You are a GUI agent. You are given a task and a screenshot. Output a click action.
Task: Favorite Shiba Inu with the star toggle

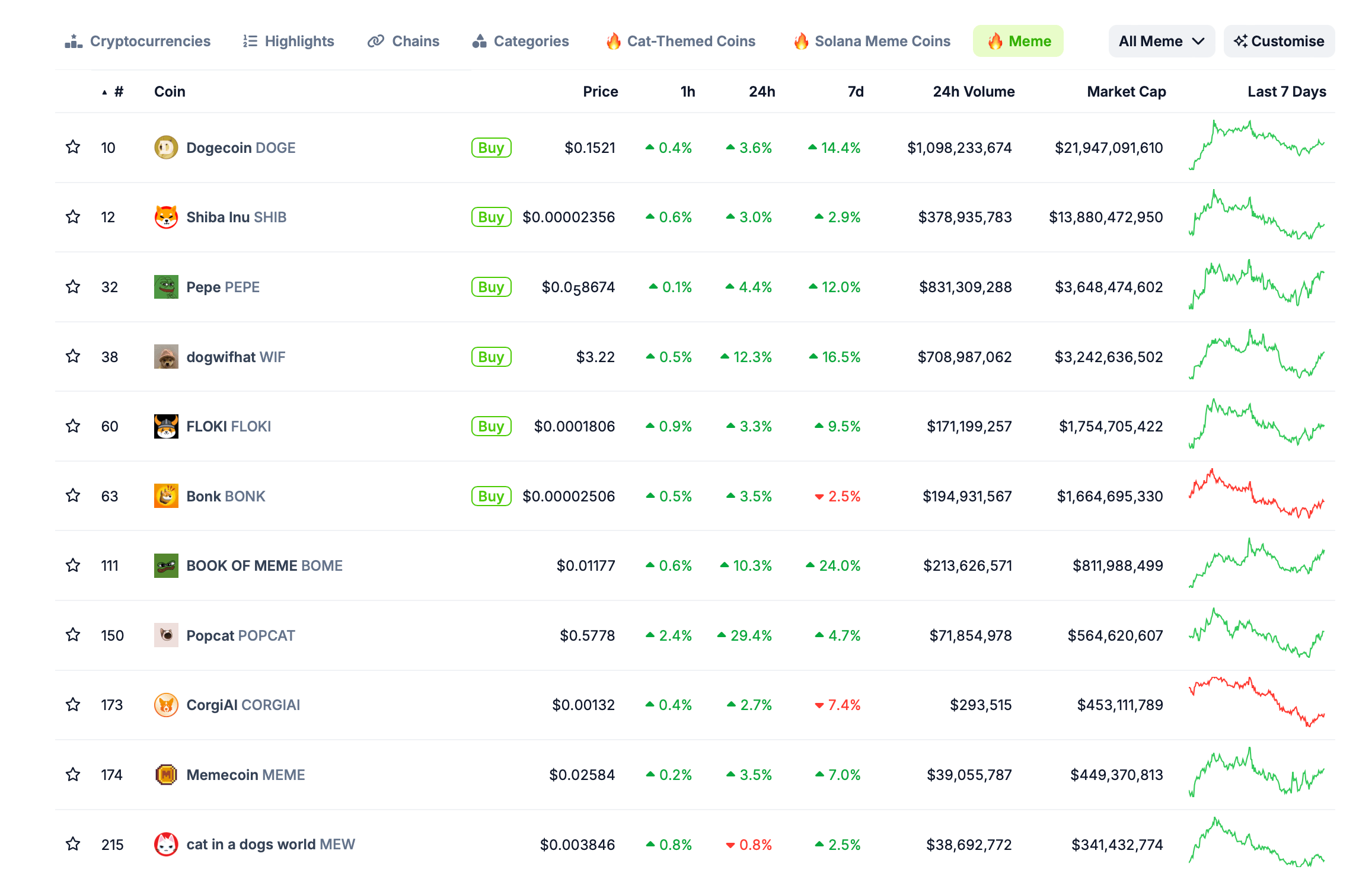(73, 217)
